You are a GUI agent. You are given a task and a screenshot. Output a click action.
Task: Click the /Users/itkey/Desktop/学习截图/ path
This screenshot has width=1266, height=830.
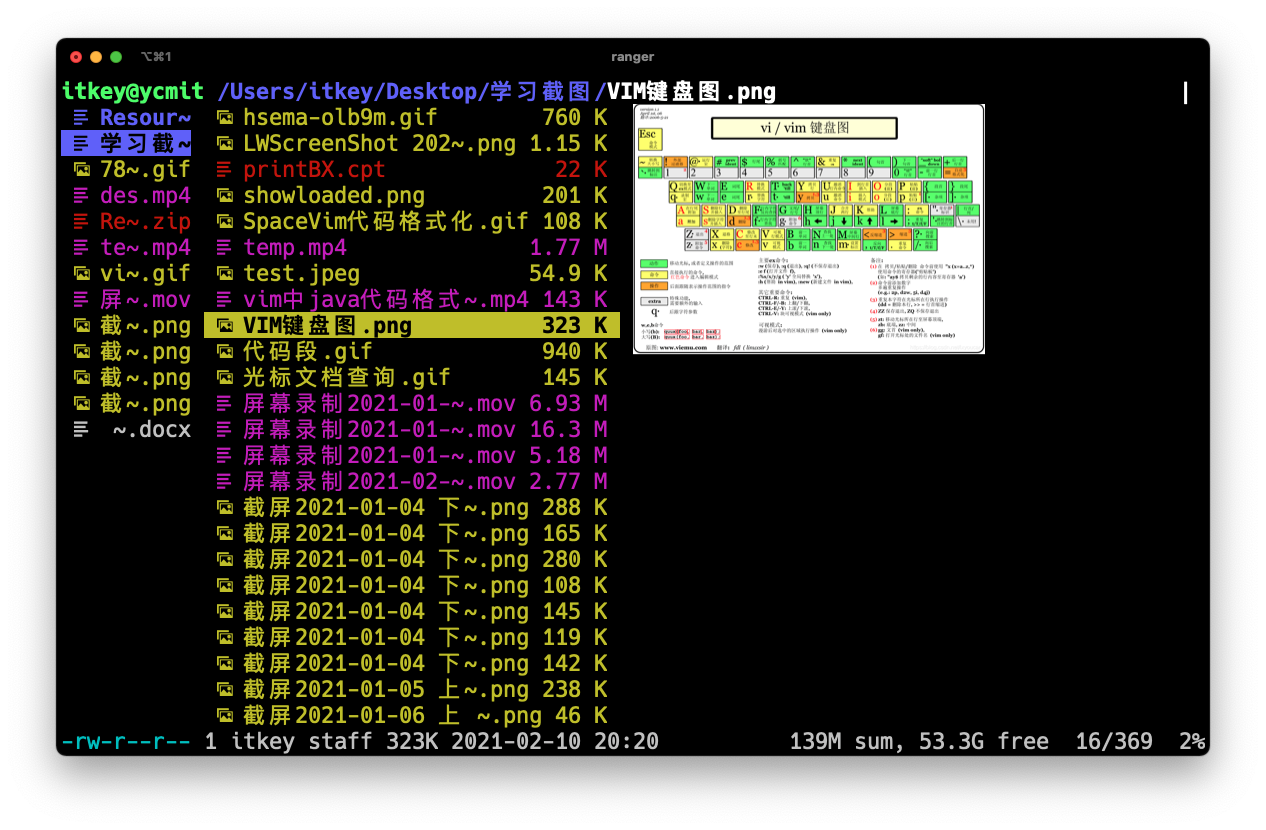[x=412, y=92]
